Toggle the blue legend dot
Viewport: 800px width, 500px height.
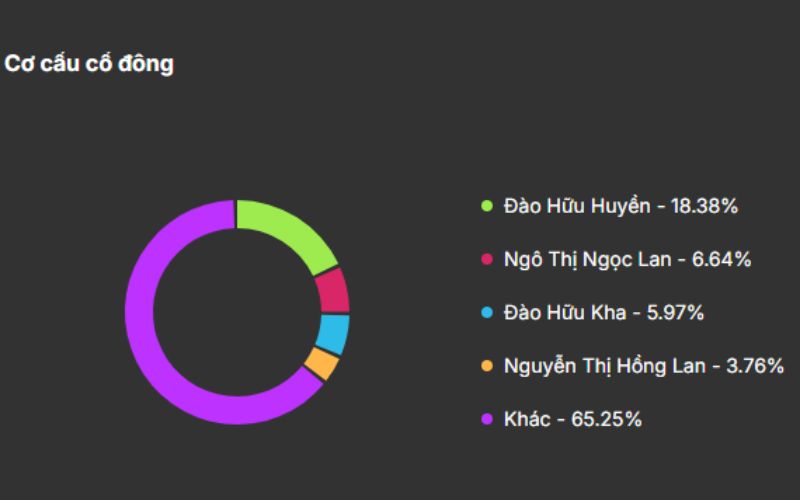point(487,313)
